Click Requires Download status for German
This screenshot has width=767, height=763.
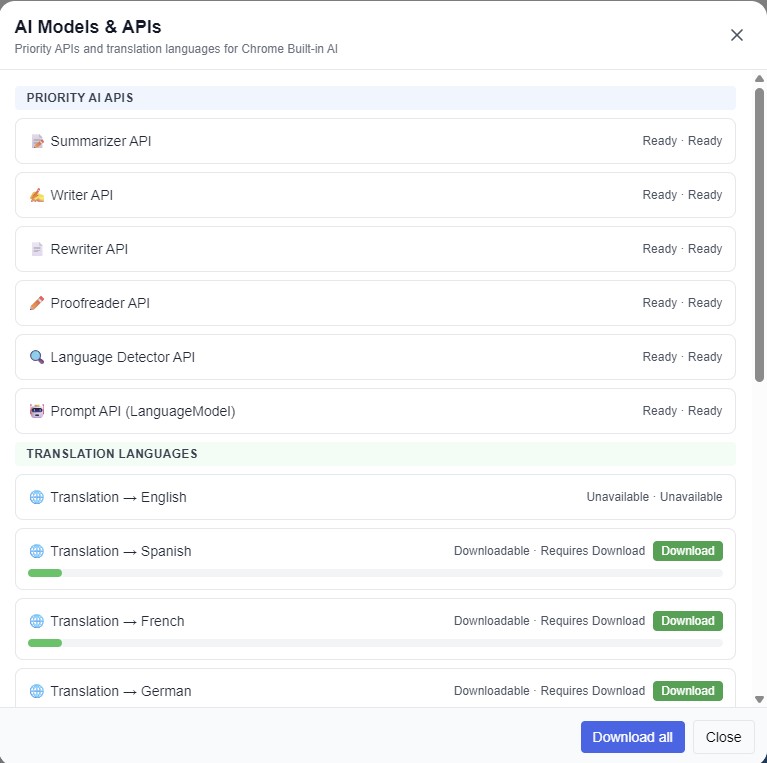click(592, 691)
